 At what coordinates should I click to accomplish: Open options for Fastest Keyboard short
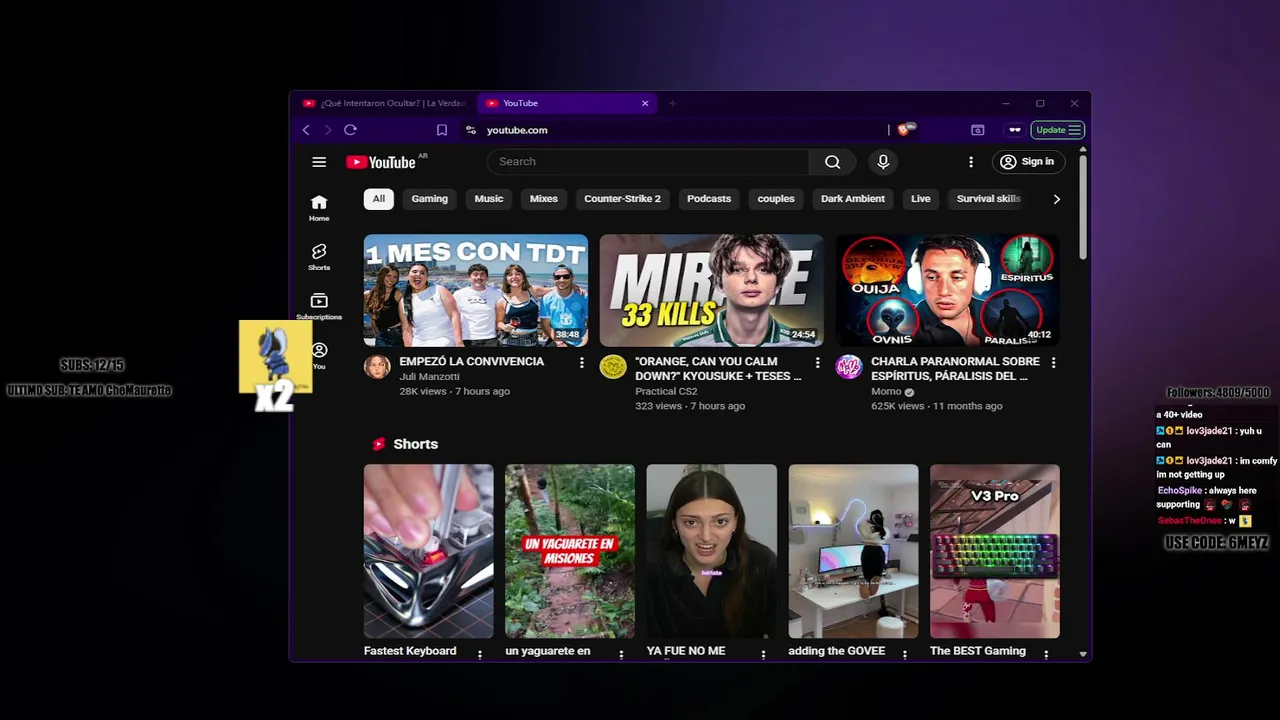(480, 654)
